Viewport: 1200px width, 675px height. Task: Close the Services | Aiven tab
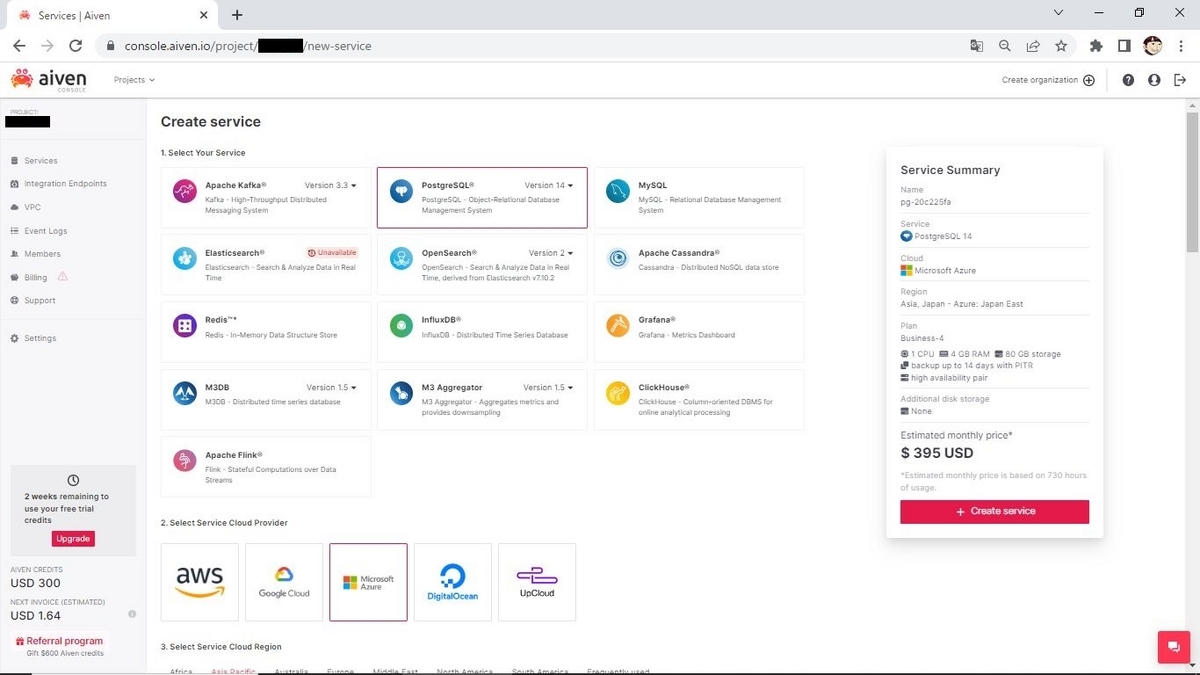pos(203,15)
